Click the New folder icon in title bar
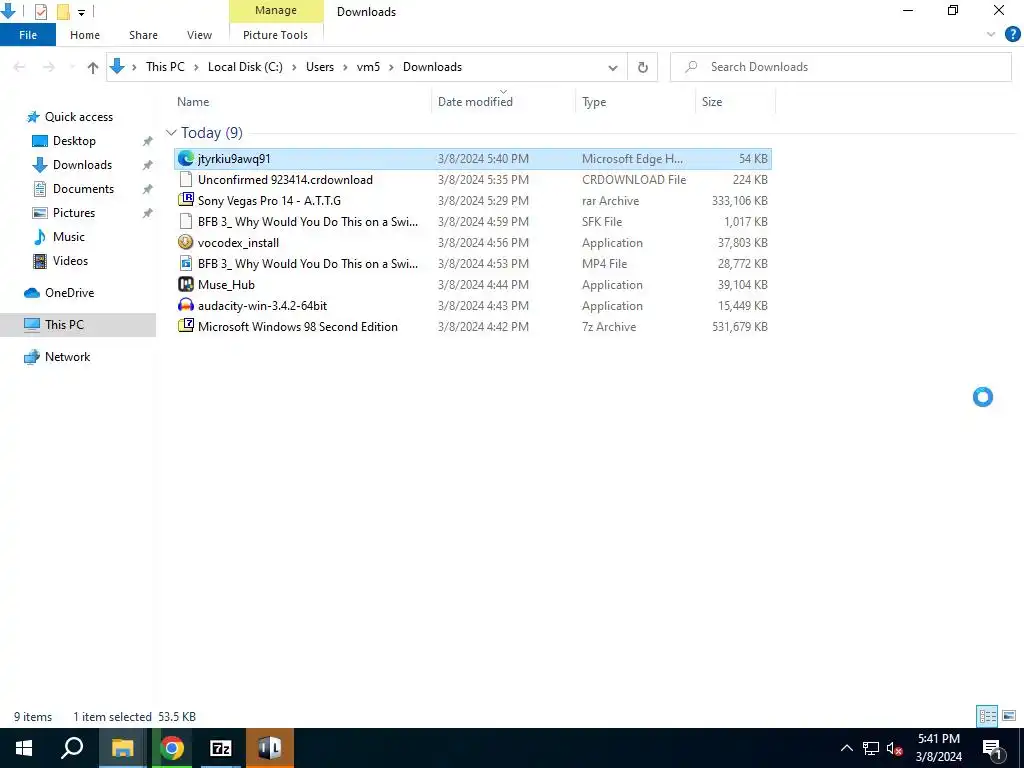This screenshot has width=1024, height=768. click(x=63, y=11)
